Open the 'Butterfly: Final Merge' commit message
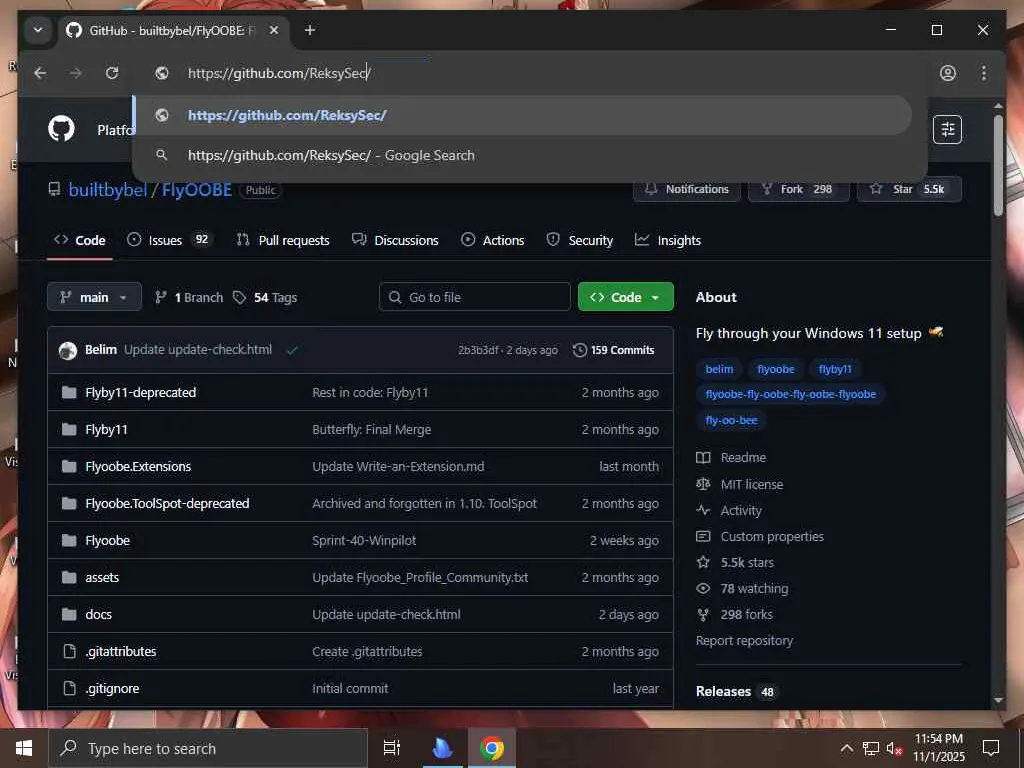This screenshot has width=1024, height=768. [372, 430]
